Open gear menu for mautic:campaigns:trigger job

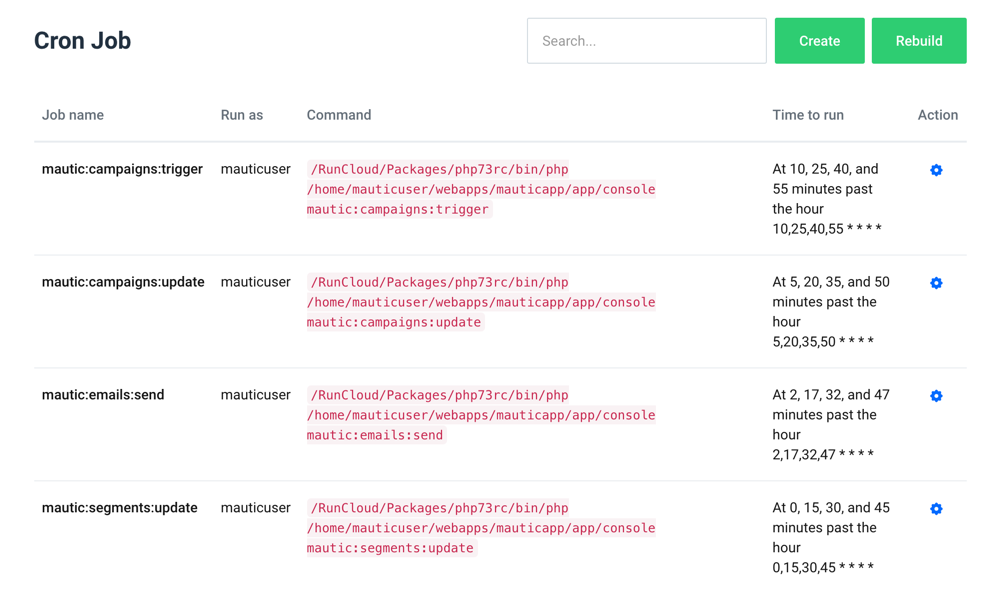point(936,170)
